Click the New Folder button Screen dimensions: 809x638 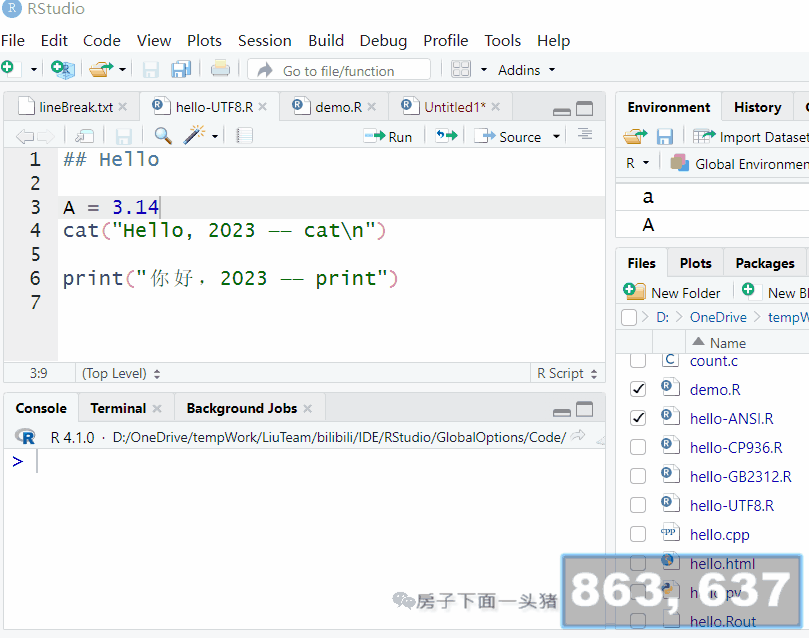click(x=673, y=291)
